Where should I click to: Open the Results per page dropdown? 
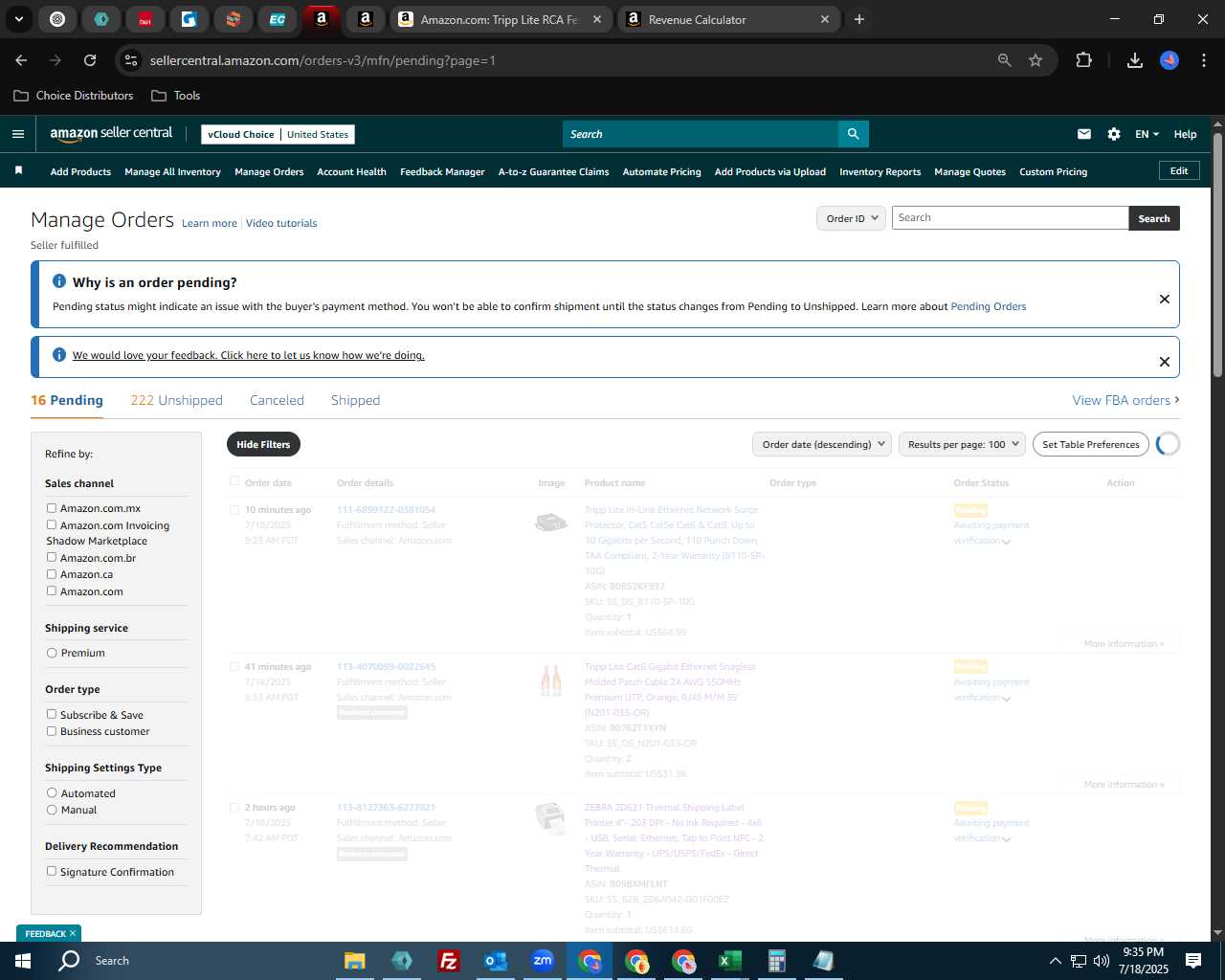[x=962, y=444]
